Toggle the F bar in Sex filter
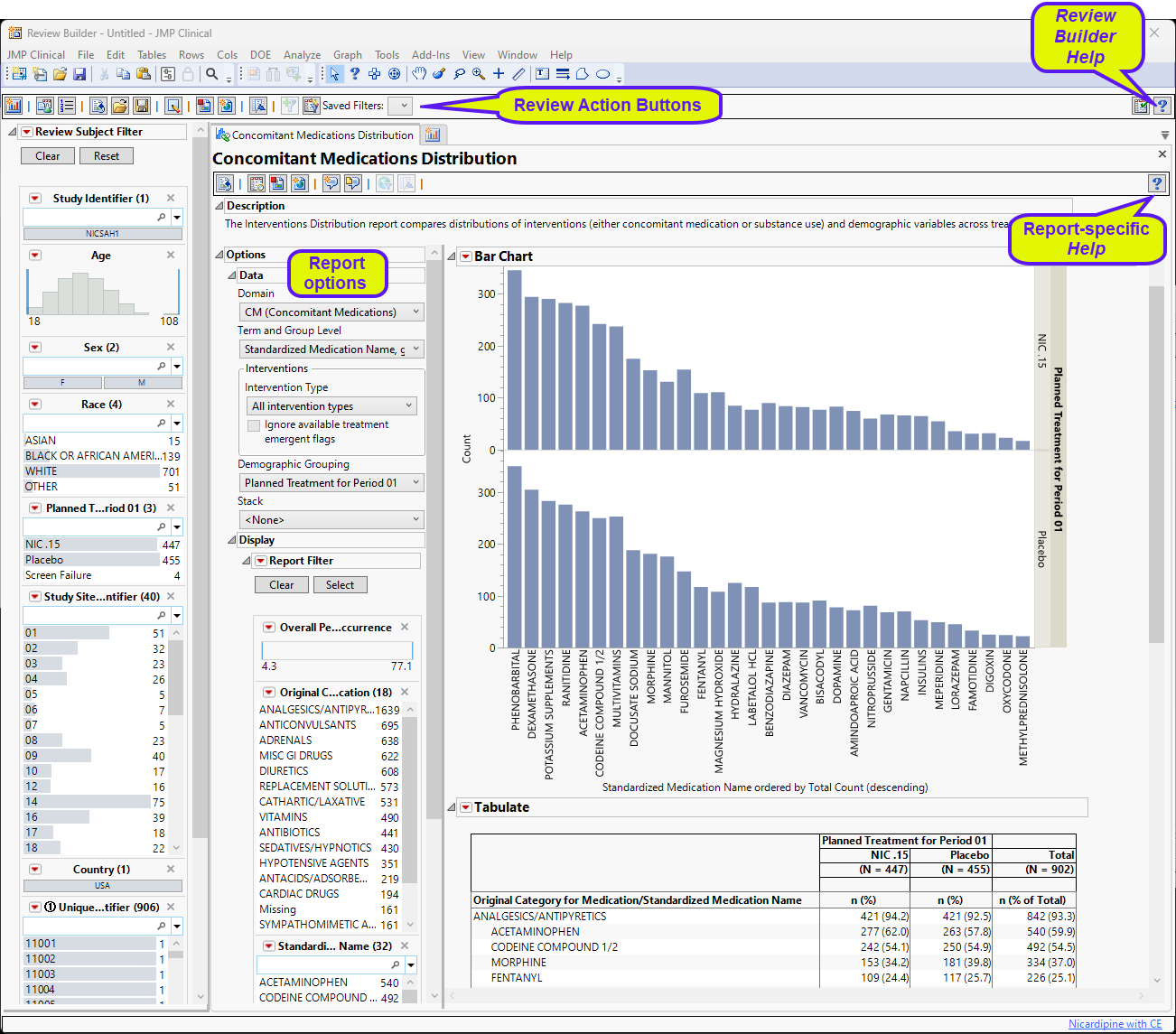The image size is (1176, 1034). (62, 383)
